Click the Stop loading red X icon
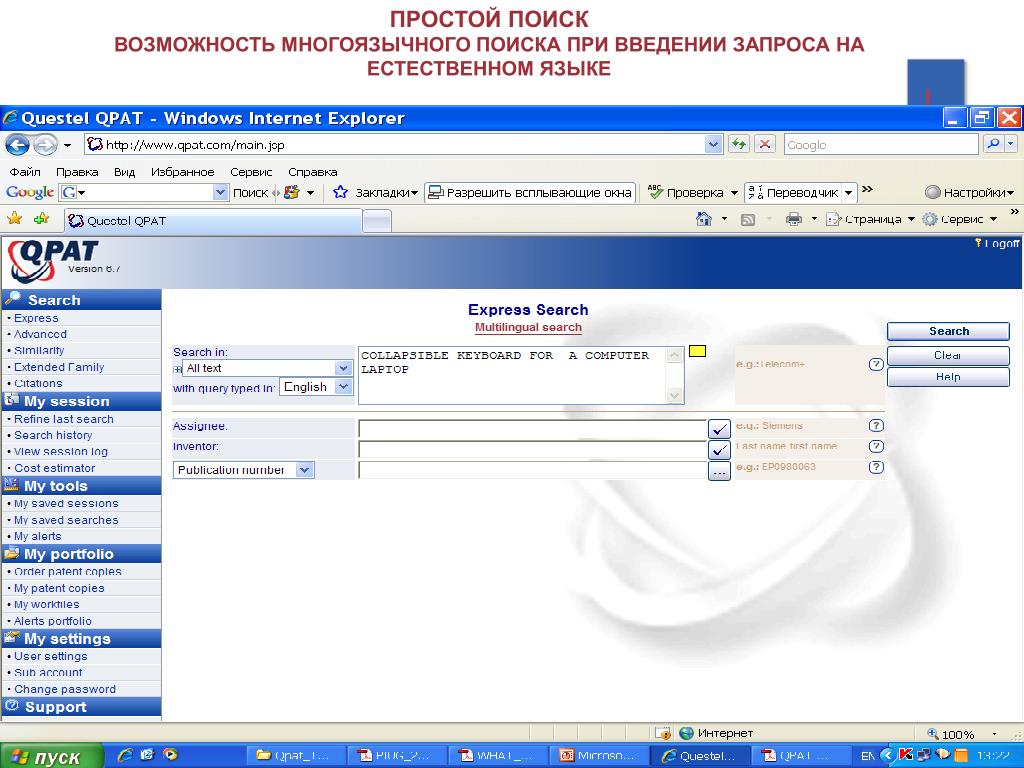 click(x=765, y=144)
